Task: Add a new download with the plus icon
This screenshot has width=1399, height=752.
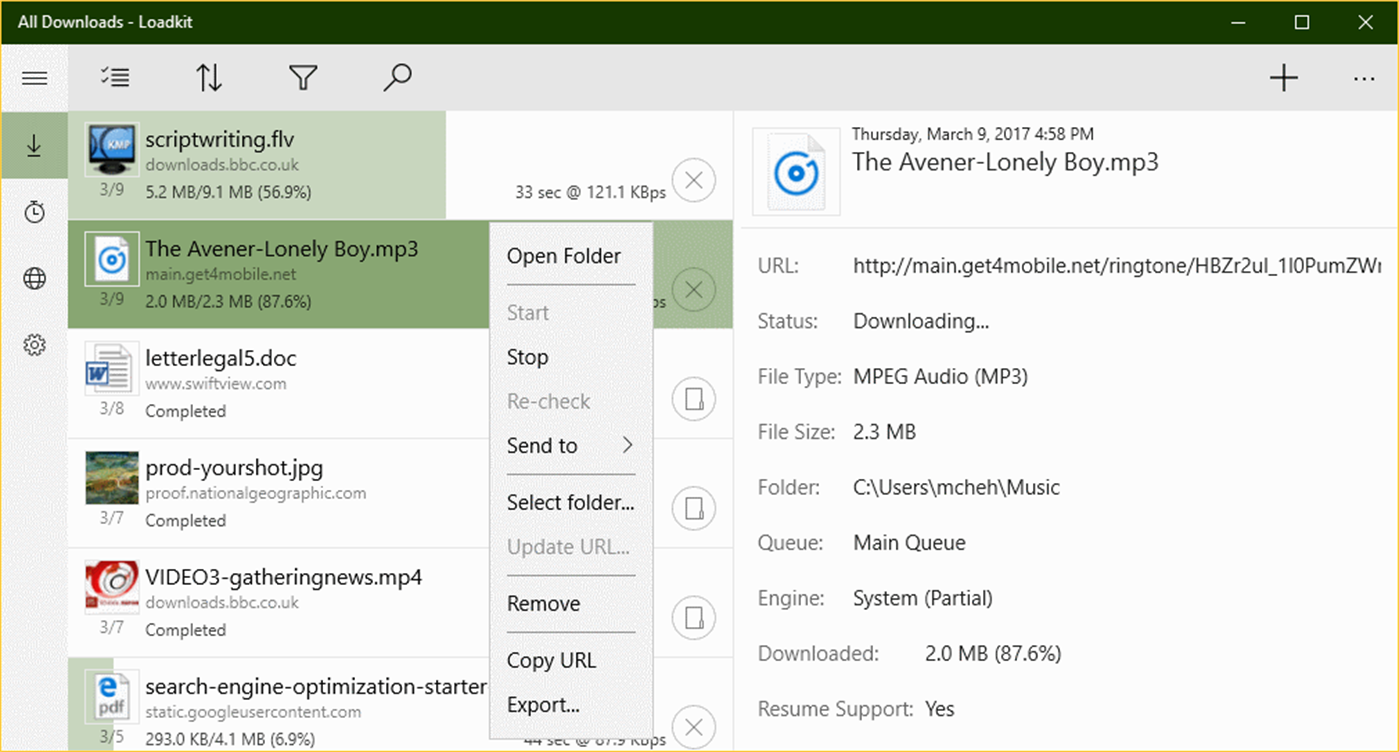Action: tap(1284, 77)
